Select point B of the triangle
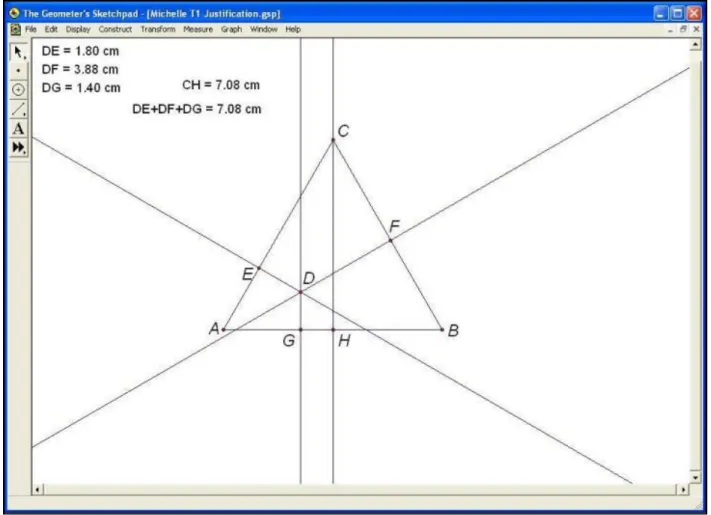Screen dimensions: 711x515 [442, 330]
